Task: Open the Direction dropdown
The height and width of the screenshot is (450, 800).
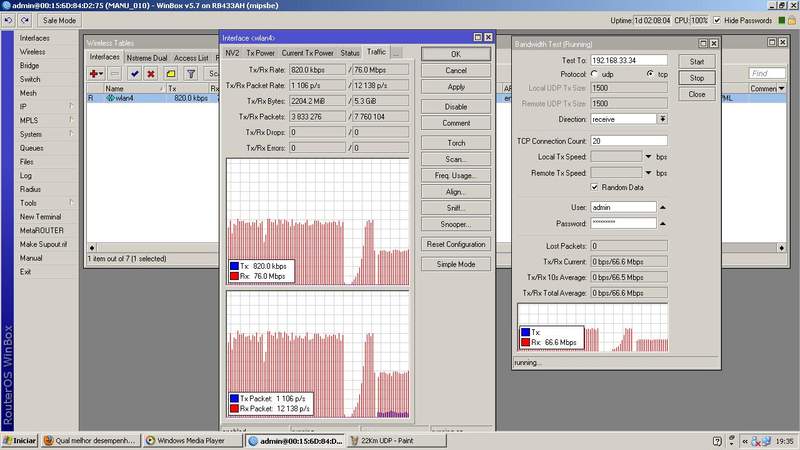Action: pos(663,118)
